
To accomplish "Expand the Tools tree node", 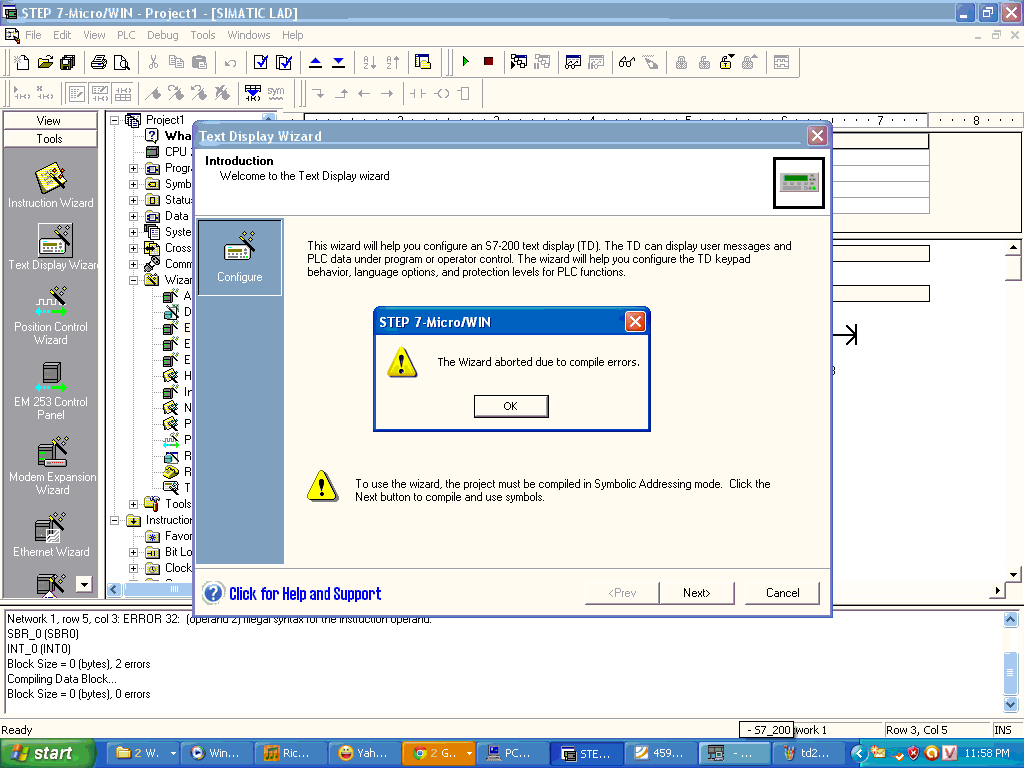I will (133, 504).
